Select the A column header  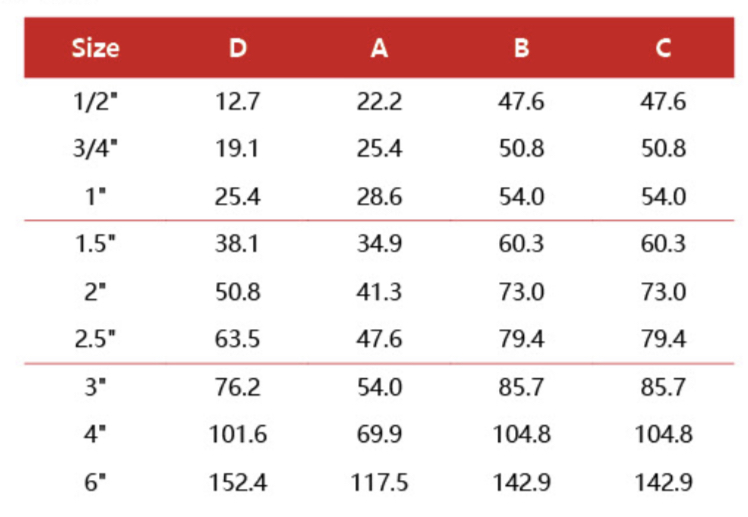[379, 48]
